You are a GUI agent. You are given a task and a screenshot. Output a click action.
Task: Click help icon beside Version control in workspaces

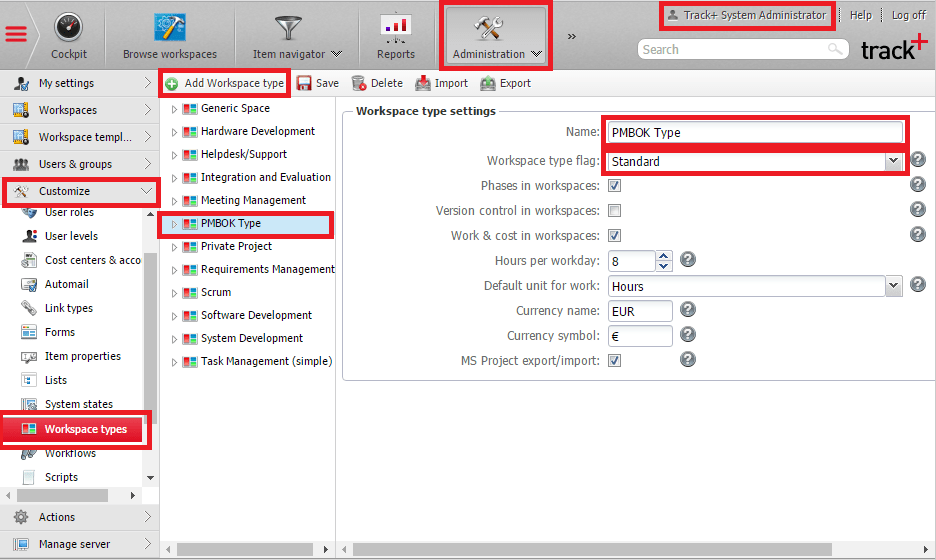918,210
